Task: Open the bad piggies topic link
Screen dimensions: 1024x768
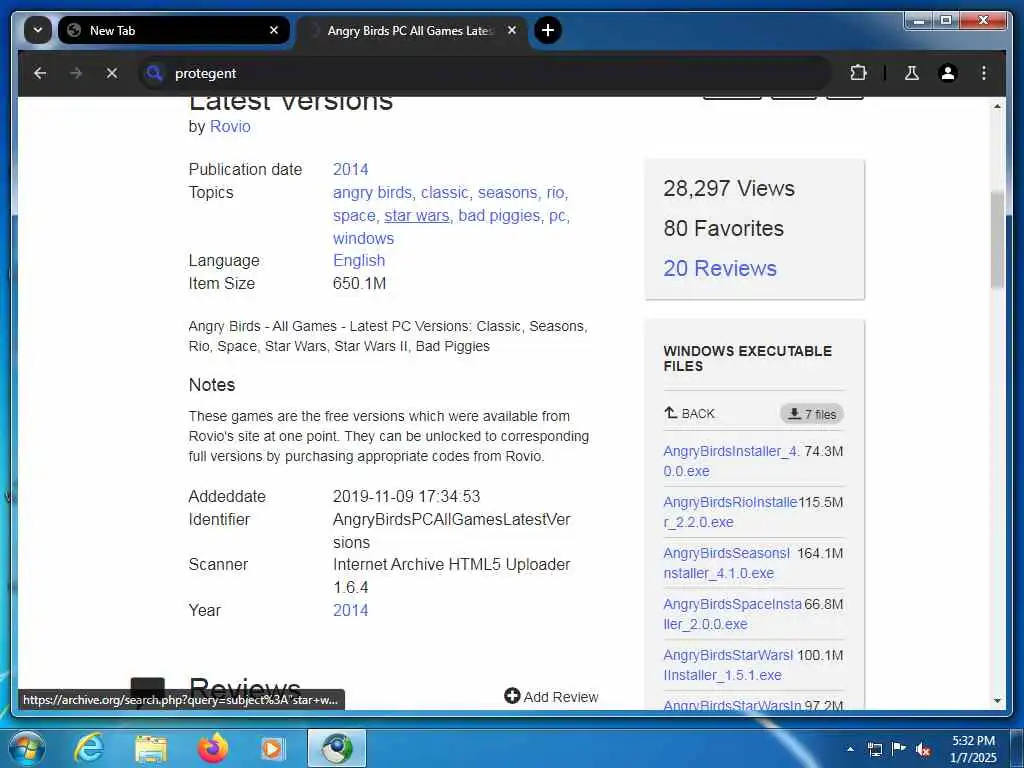Action: tap(499, 216)
